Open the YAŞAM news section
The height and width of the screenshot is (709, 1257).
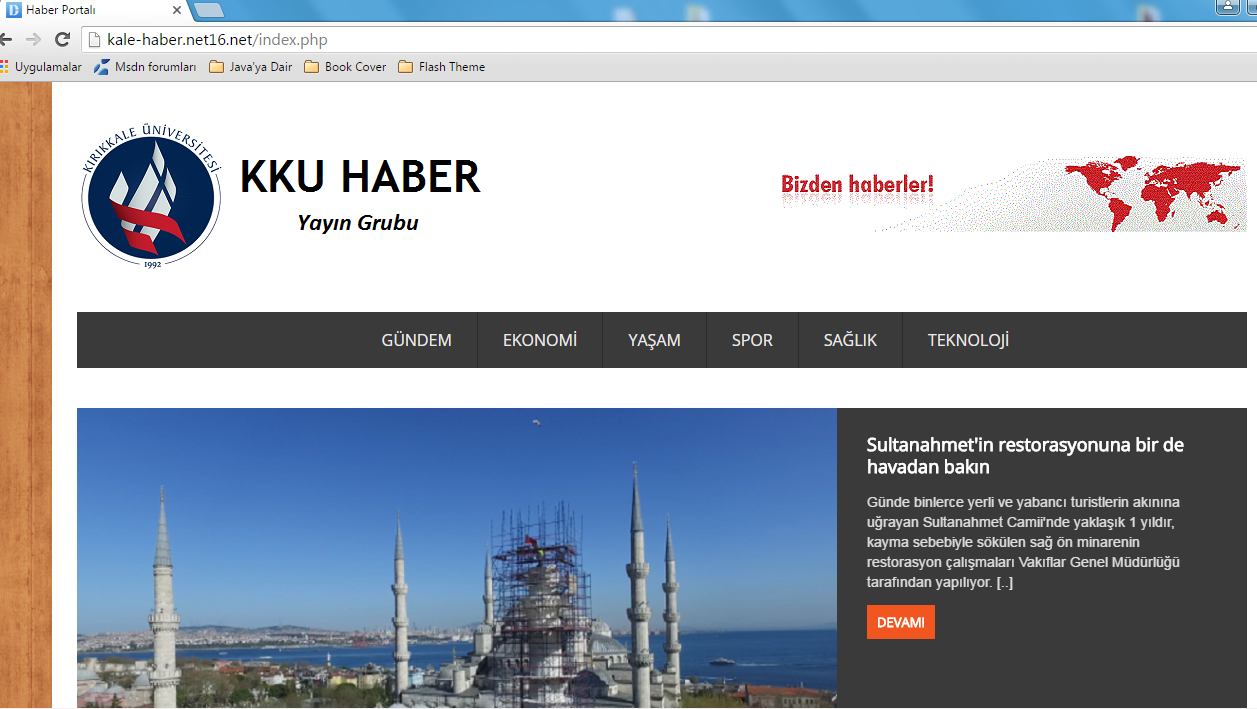point(654,340)
